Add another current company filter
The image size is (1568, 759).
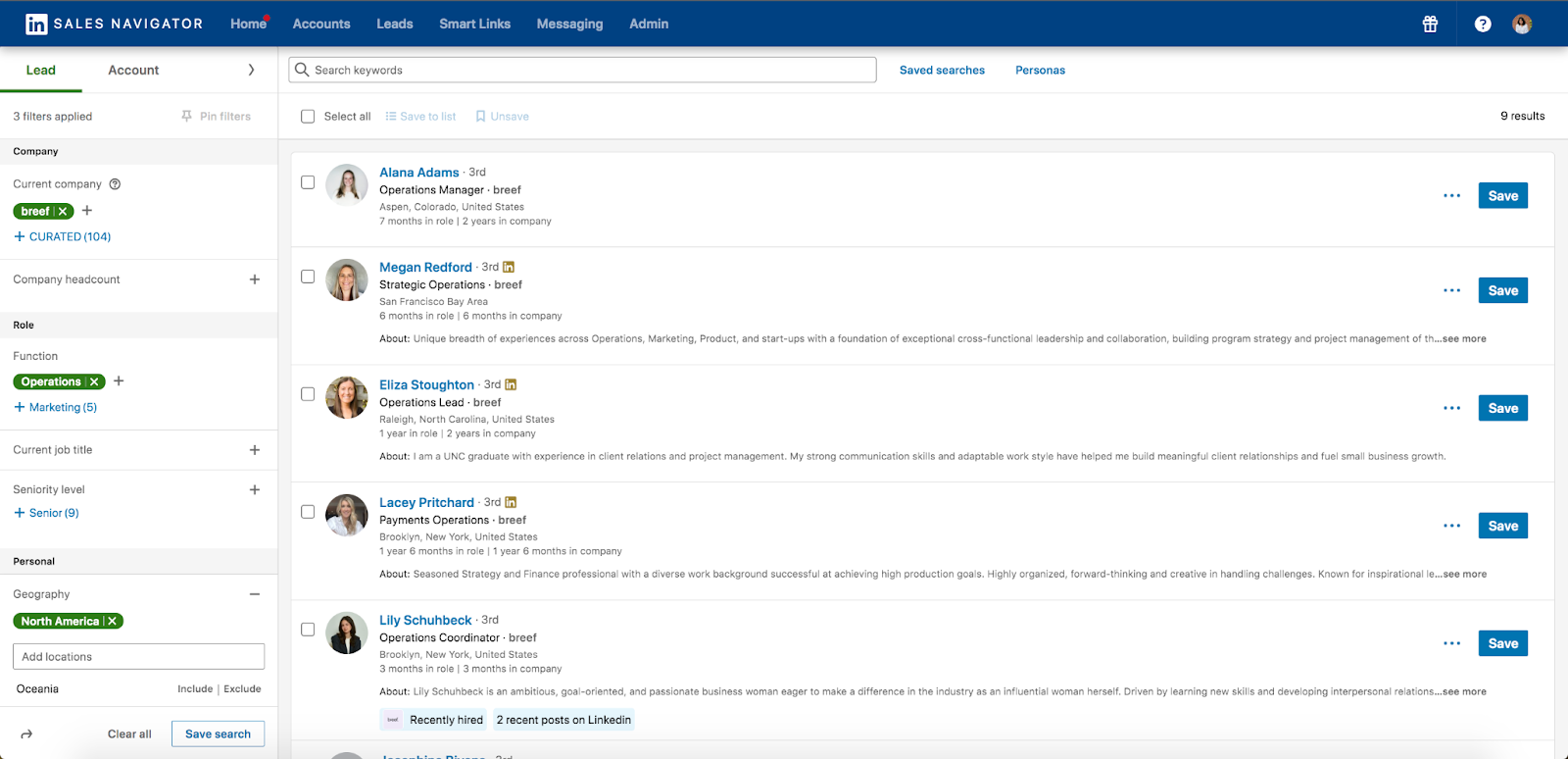point(87,210)
